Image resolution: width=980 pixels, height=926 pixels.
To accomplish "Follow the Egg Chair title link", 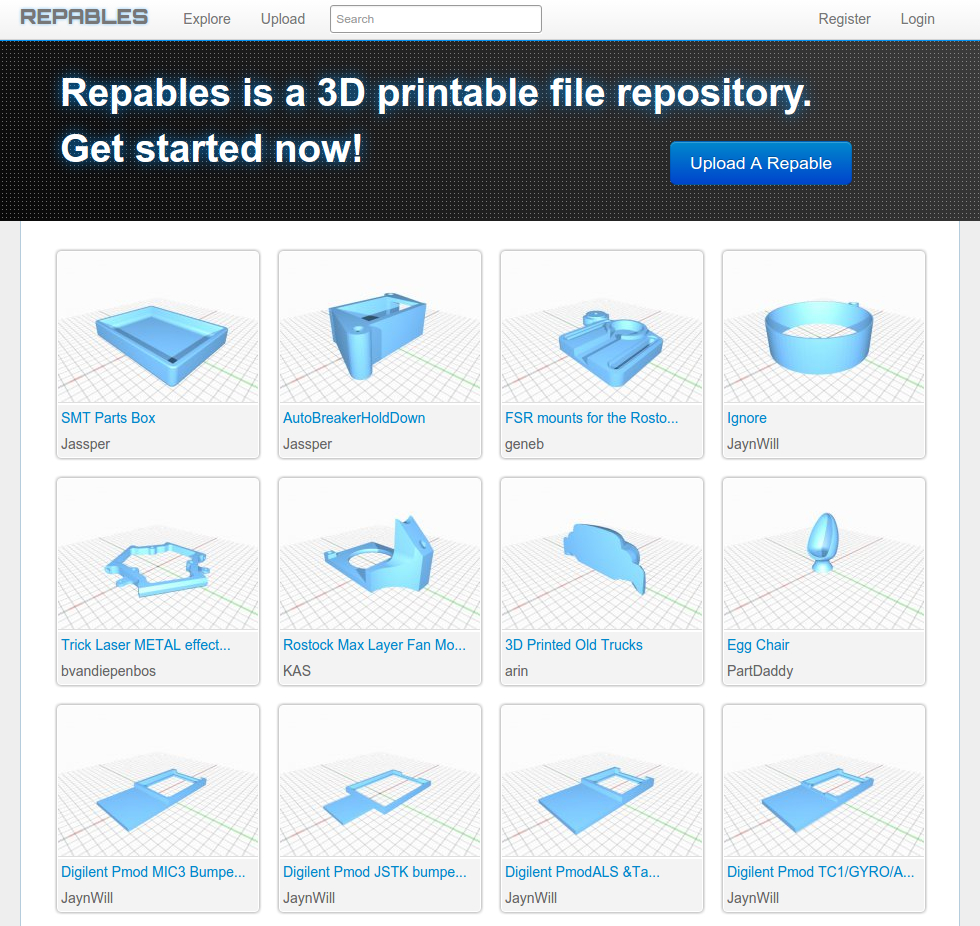I will point(758,645).
